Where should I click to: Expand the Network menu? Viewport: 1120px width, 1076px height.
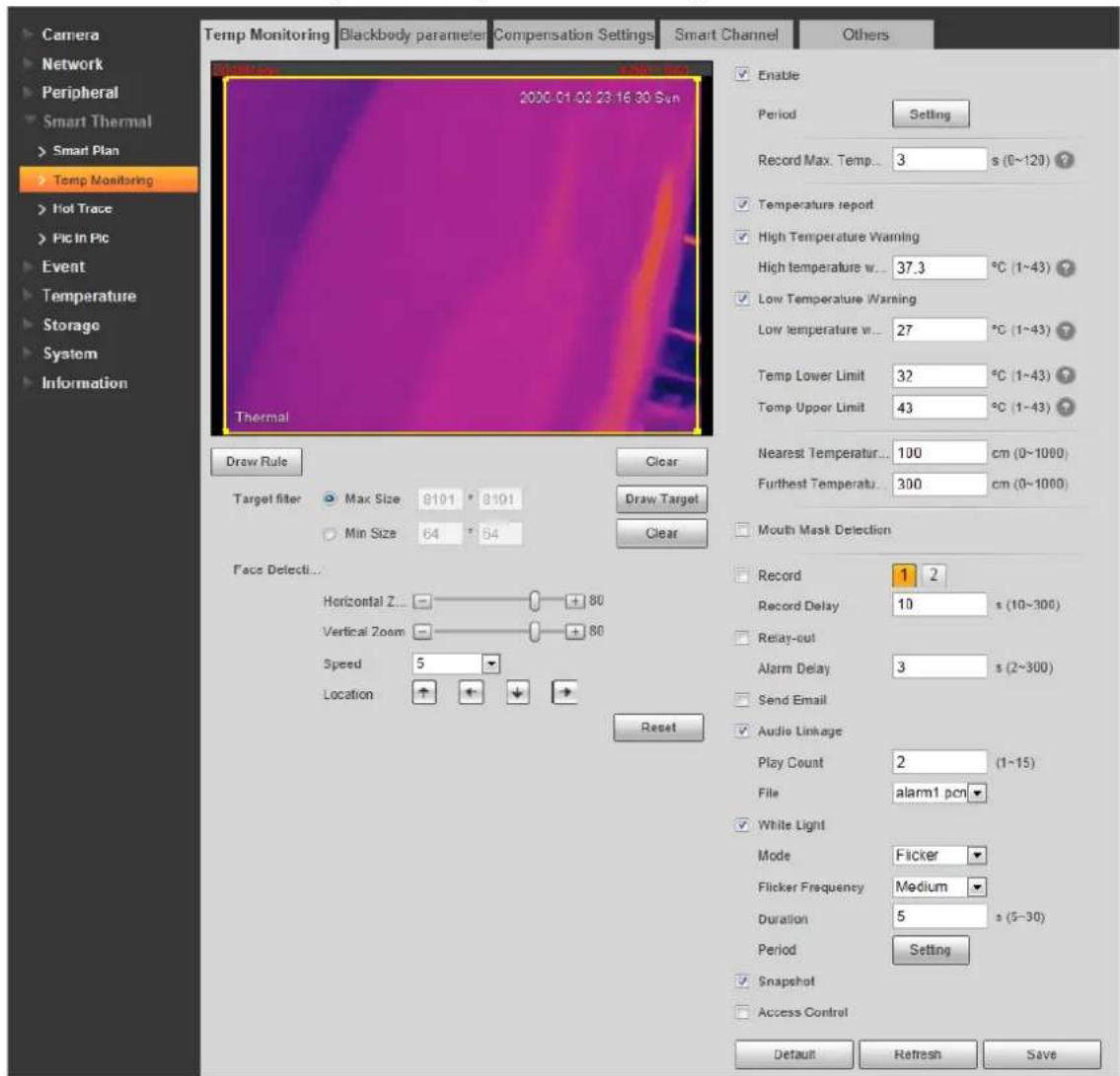pos(71,63)
